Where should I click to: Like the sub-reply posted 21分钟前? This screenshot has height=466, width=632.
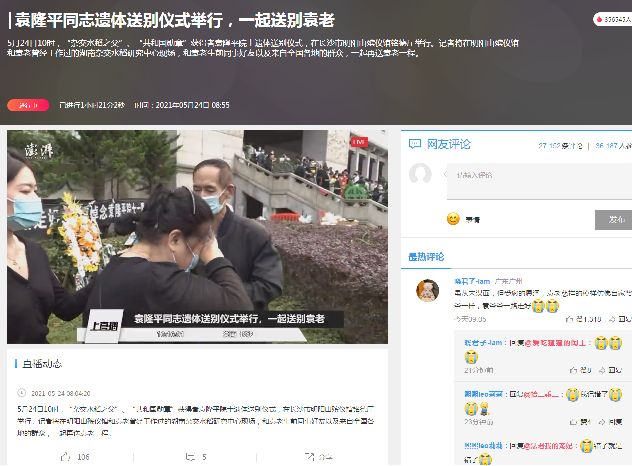tap(581, 370)
